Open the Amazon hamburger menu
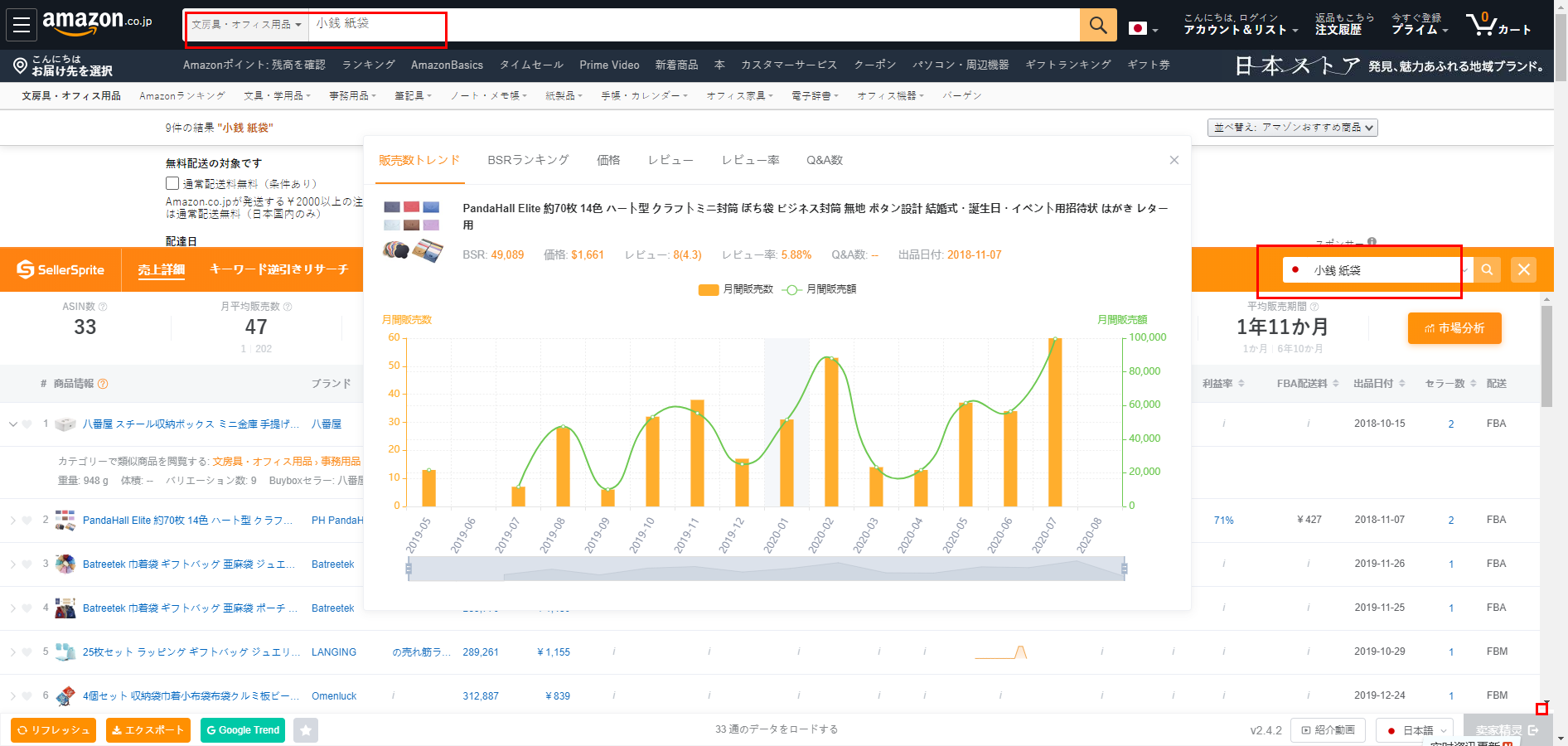The width and height of the screenshot is (1568, 746). pyautogui.click(x=22, y=25)
